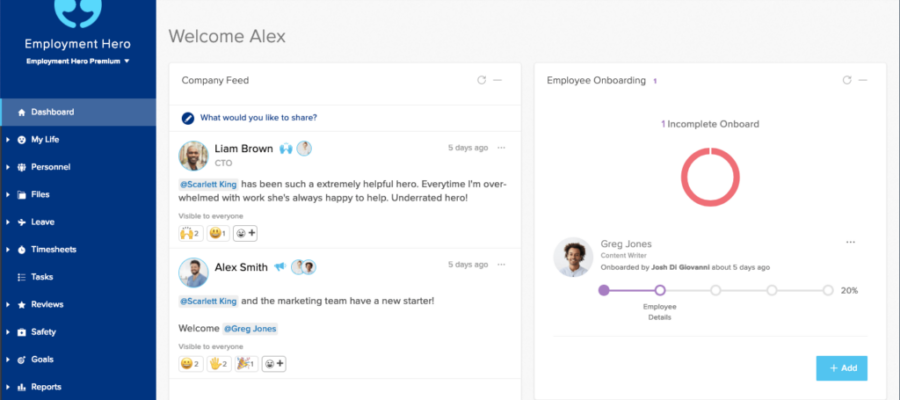Open Liam Brown's profile photo
900x400 pixels.
tap(193, 156)
